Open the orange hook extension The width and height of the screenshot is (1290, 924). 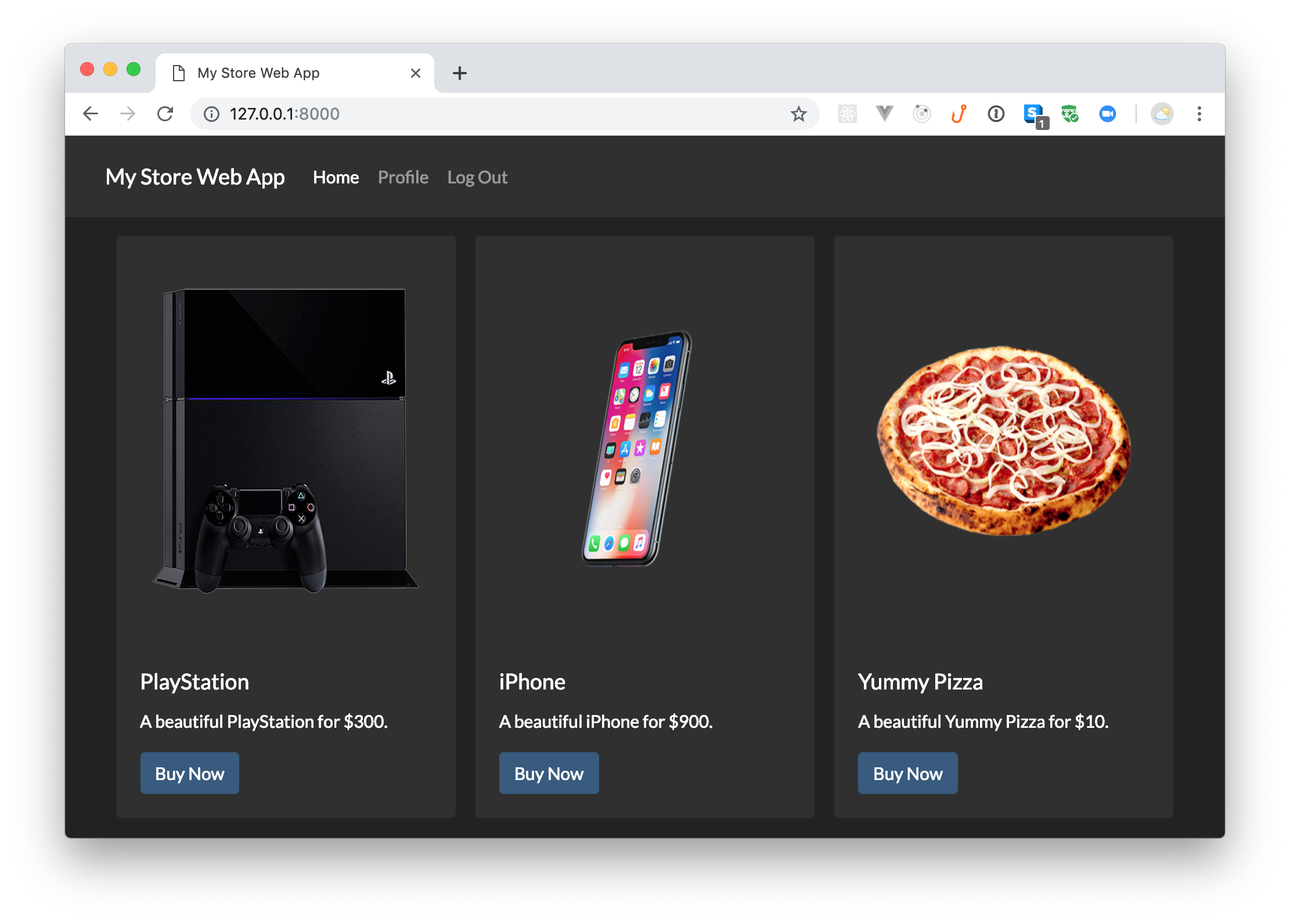pyautogui.click(x=959, y=114)
